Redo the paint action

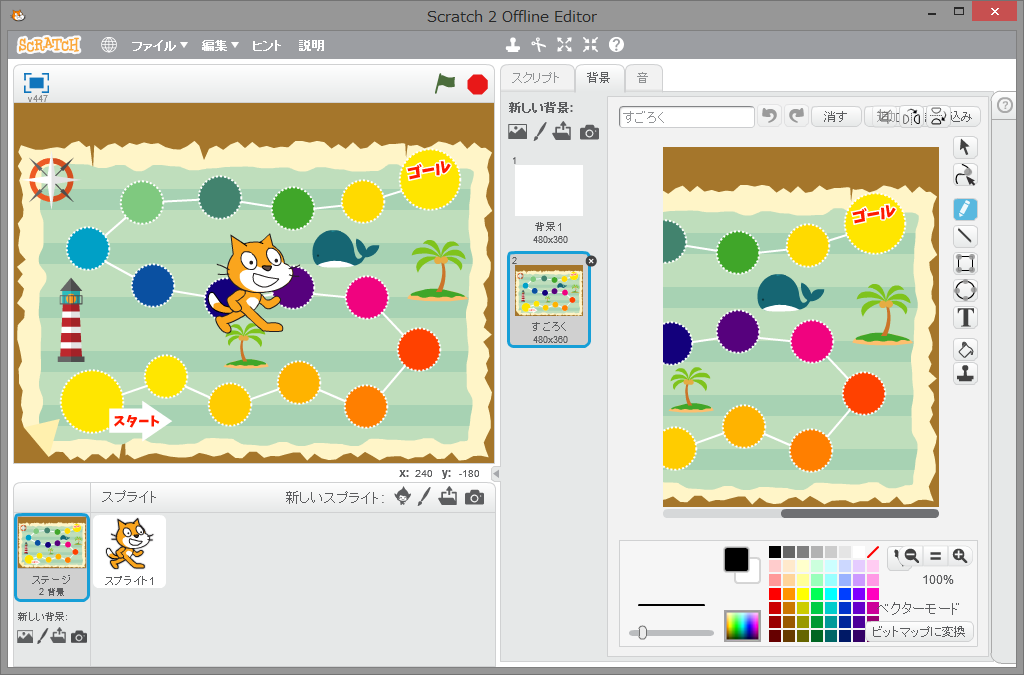point(796,116)
